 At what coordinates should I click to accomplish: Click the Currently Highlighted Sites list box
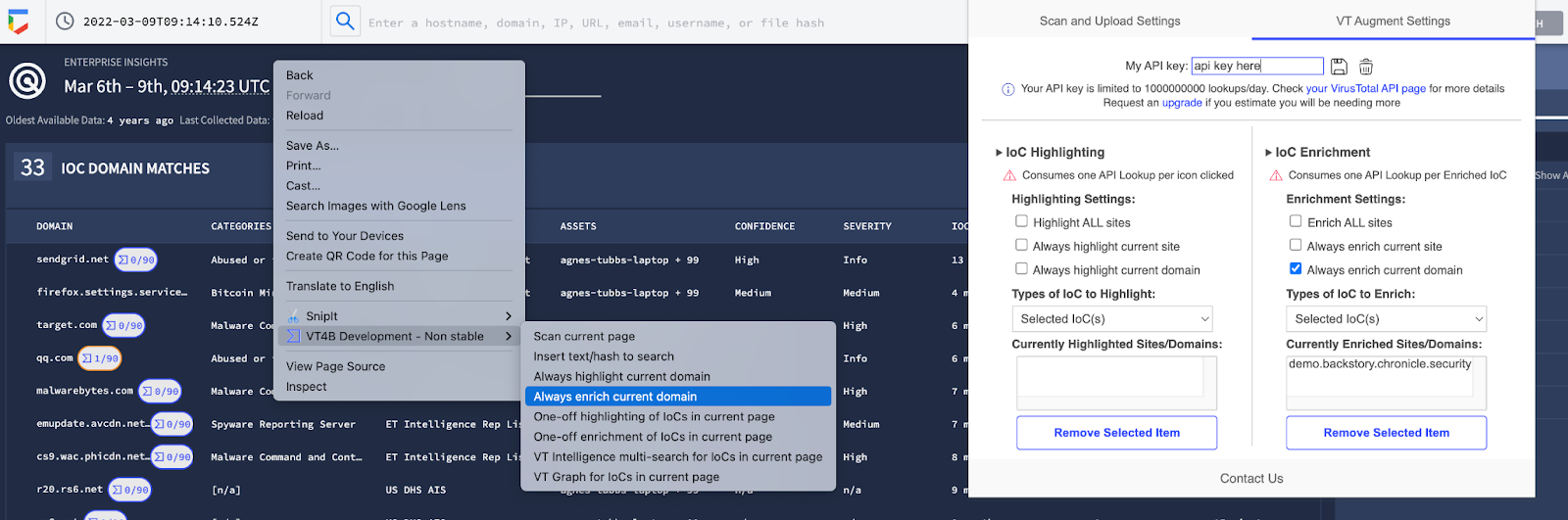1116,382
